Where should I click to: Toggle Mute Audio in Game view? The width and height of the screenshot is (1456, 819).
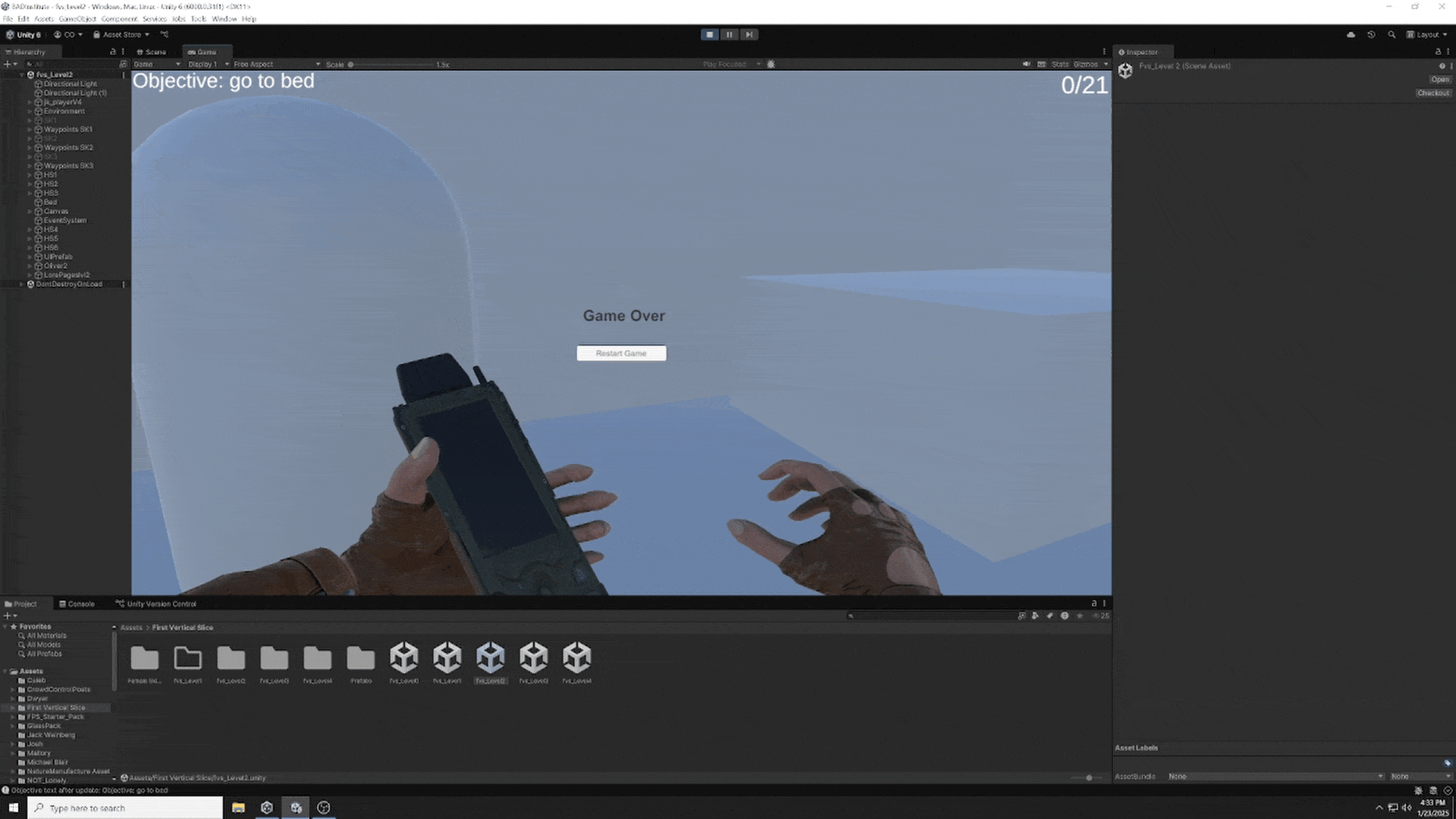click(x=1026, y=64)
